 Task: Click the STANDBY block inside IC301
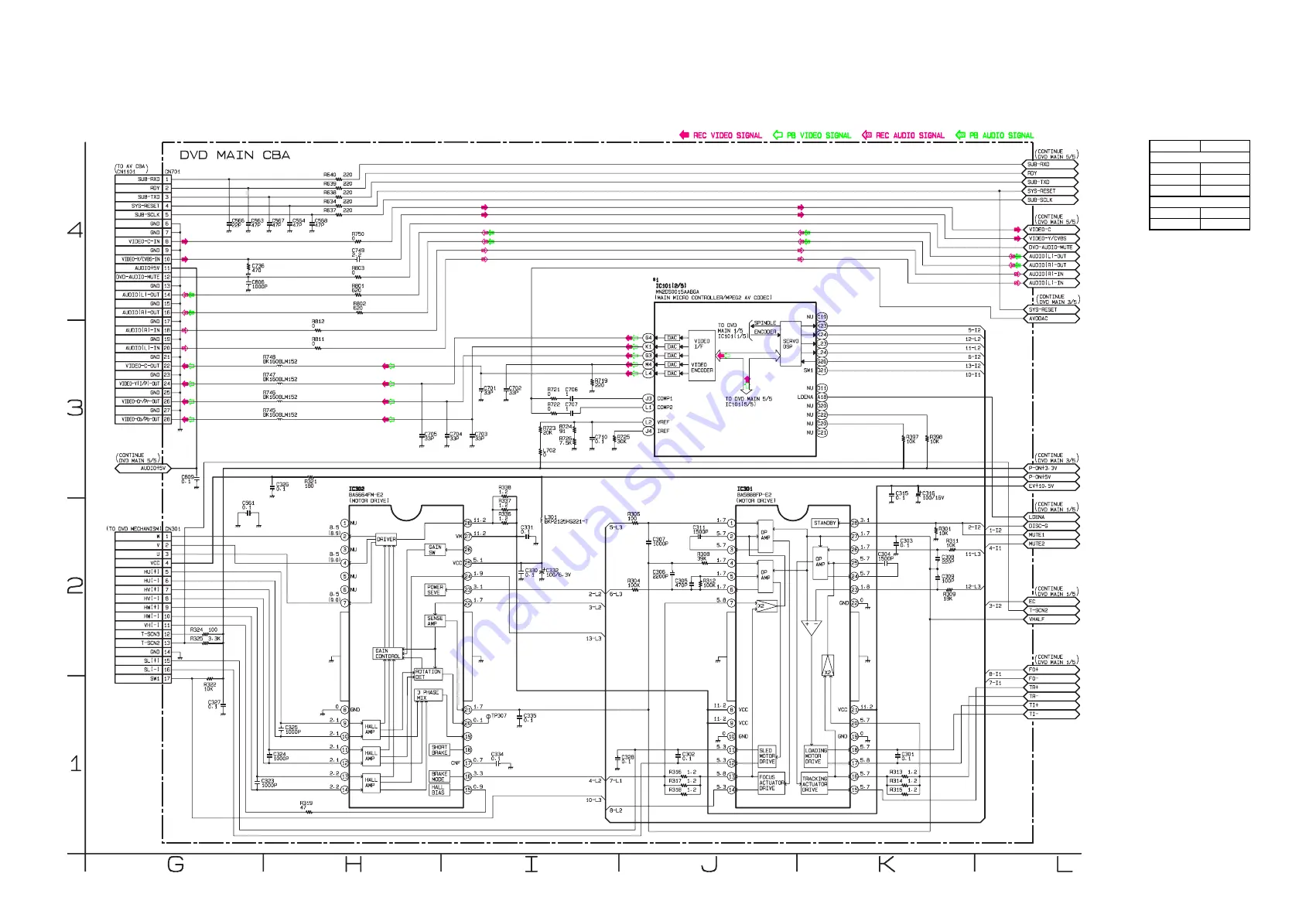pos(825,523)
